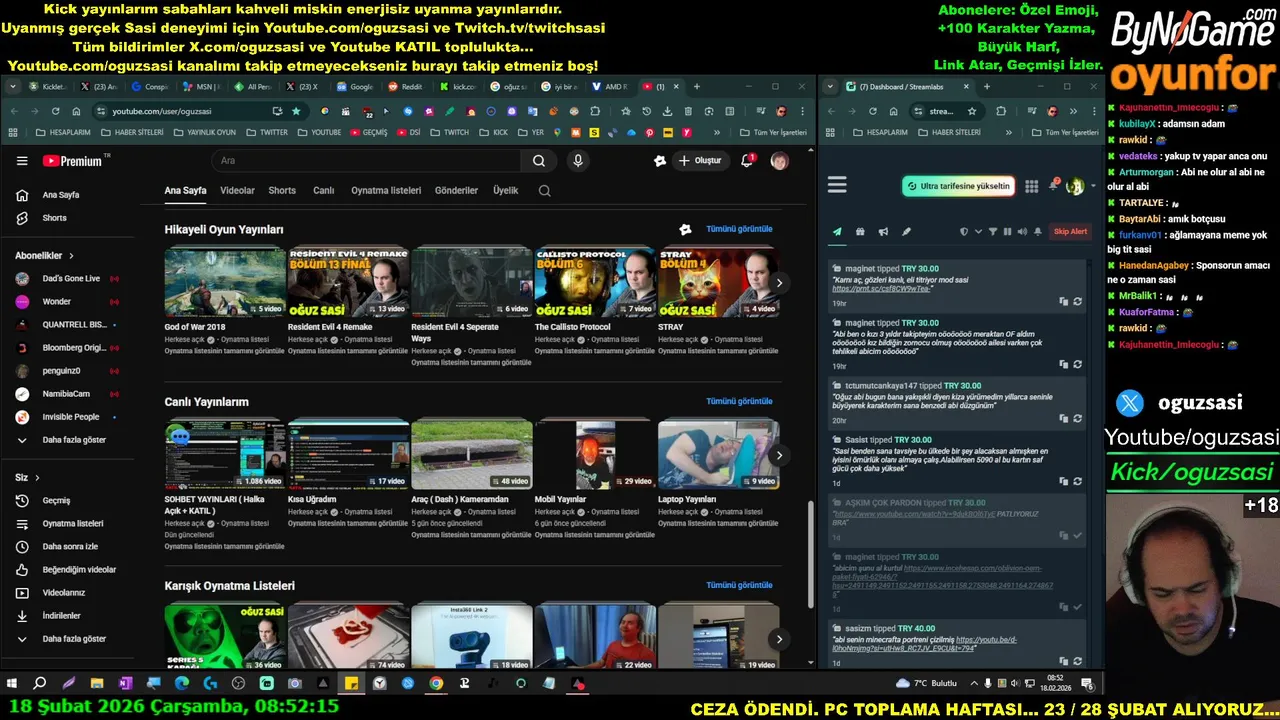Replay the first maginet TRY 30.00 tip alert
Image resolution: width=1280 pixels, height=720 pixels.
click(x=1077, y=301)
